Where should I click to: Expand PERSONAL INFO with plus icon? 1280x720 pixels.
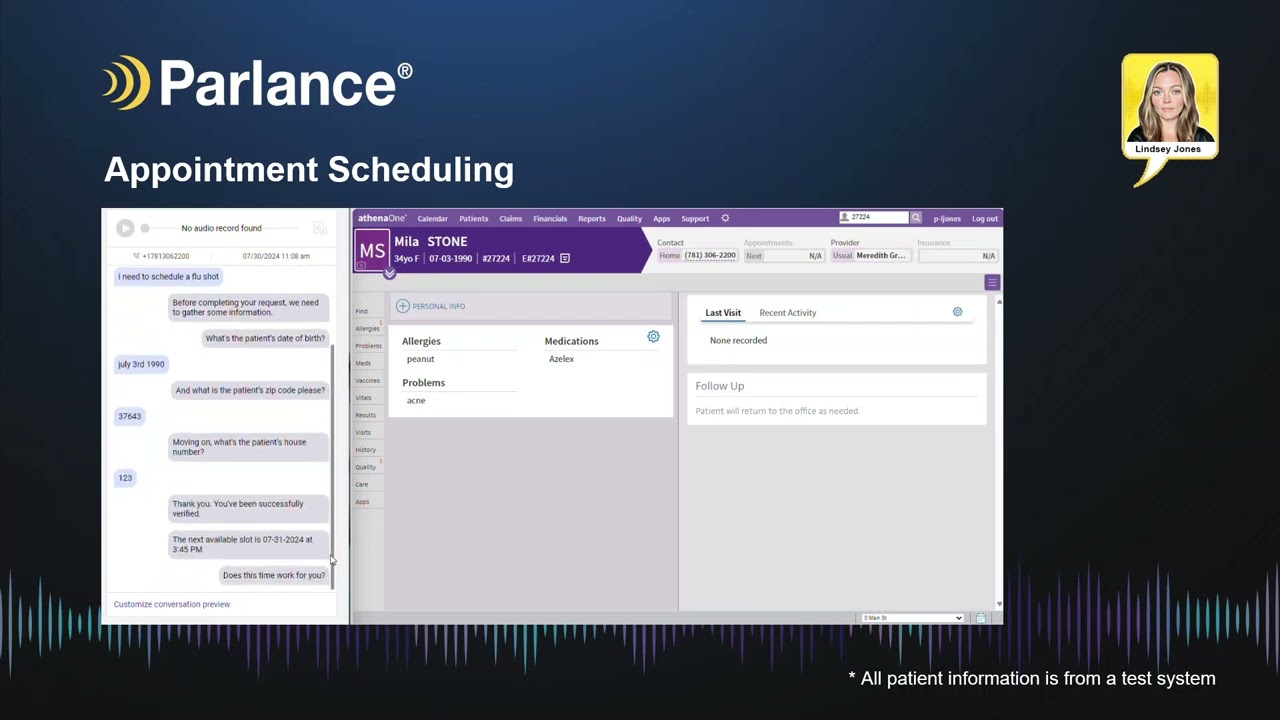pos(402,306)
